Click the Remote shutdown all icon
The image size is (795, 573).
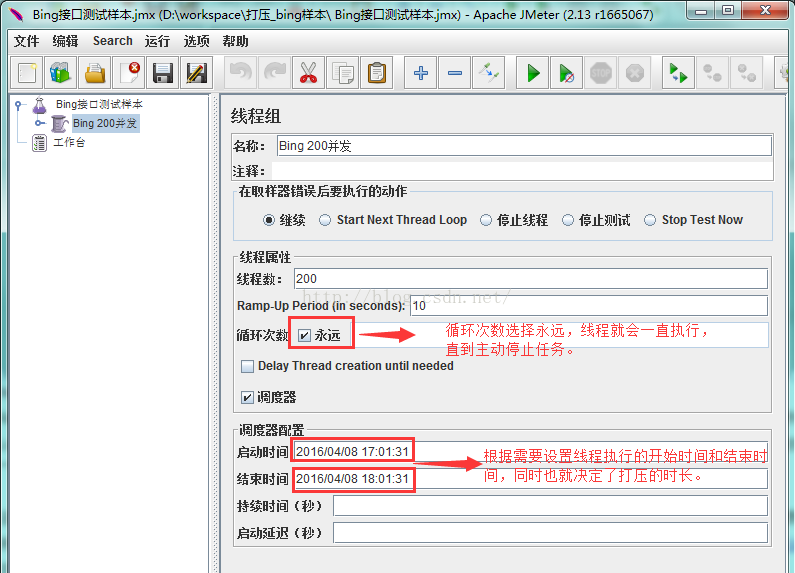click(746, 73)
